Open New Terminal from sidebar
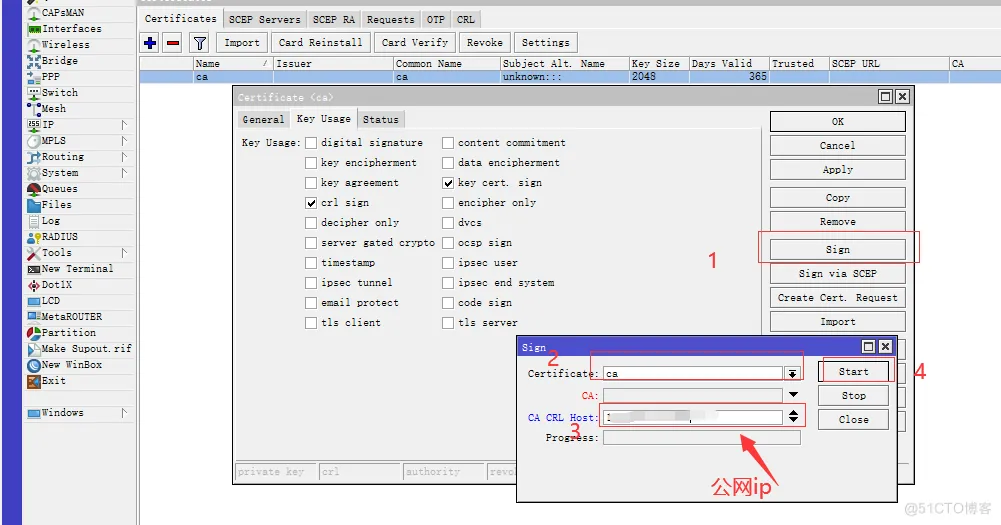 (76, 269)
